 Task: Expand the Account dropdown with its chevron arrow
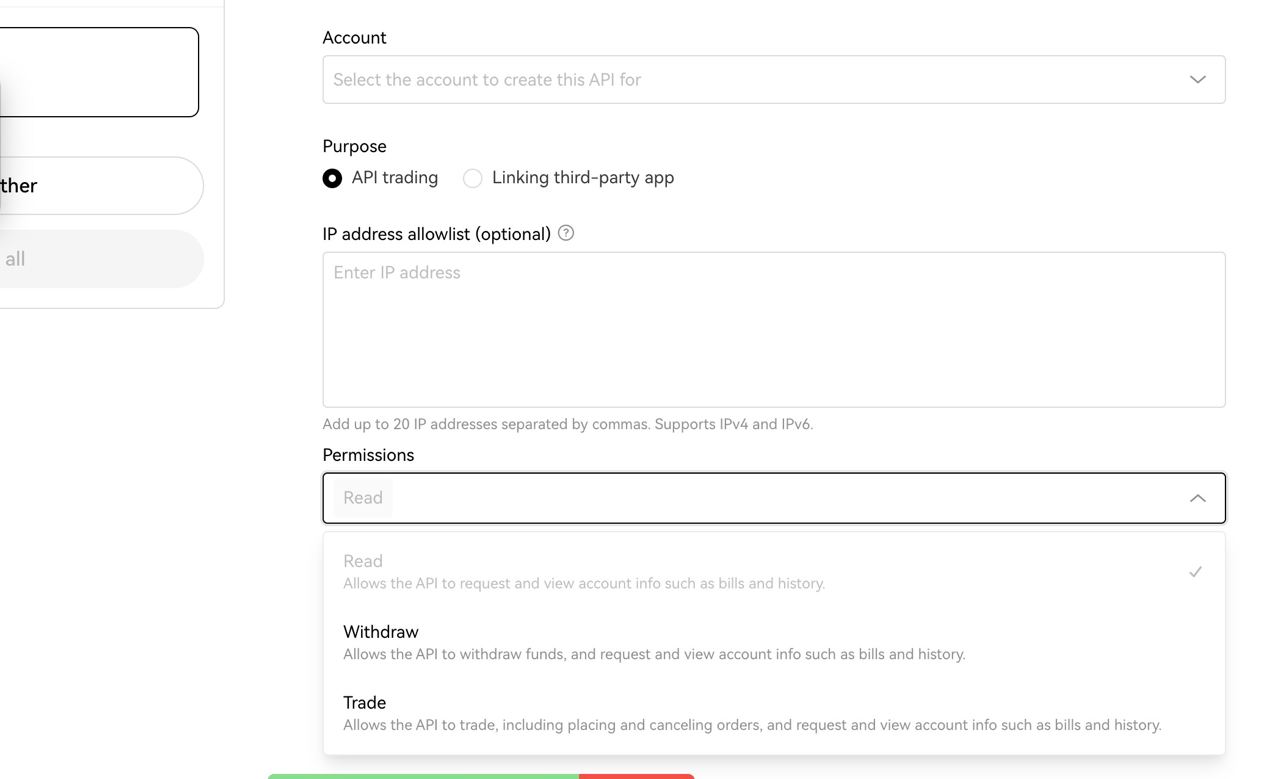(1197, 80)
